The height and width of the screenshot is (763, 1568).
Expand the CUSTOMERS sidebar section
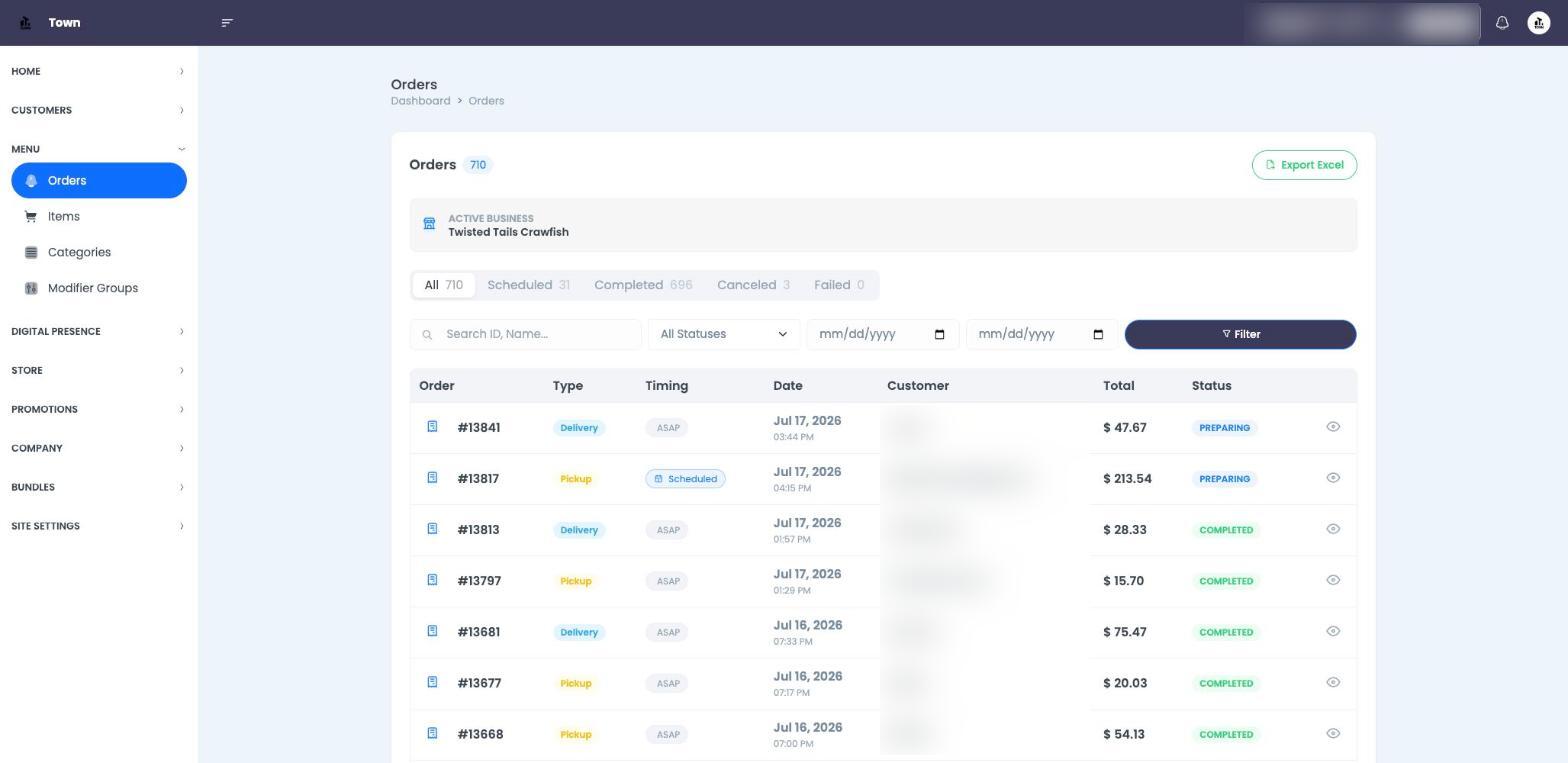click(x=98, y=110)
